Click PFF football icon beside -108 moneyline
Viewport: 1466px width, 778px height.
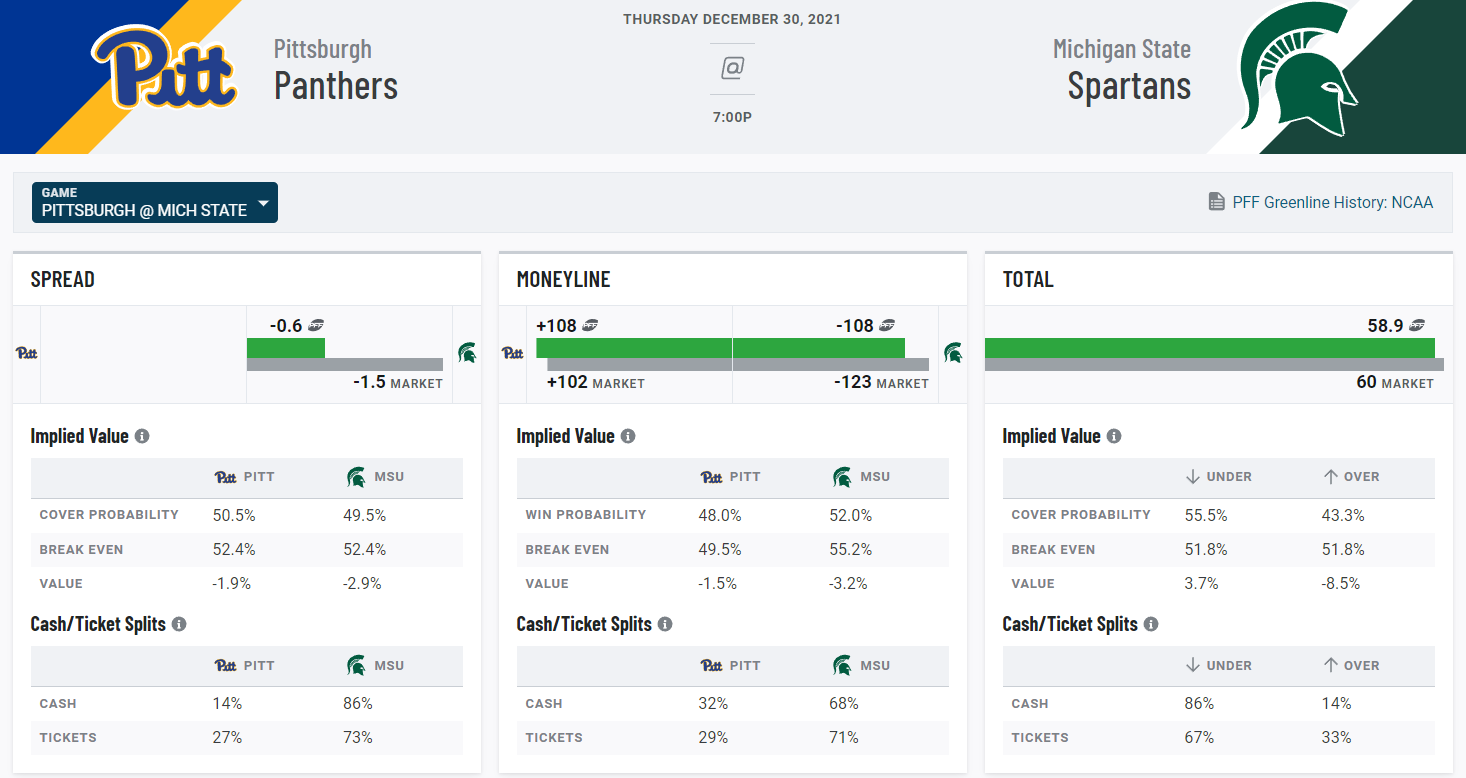[887, 326]
